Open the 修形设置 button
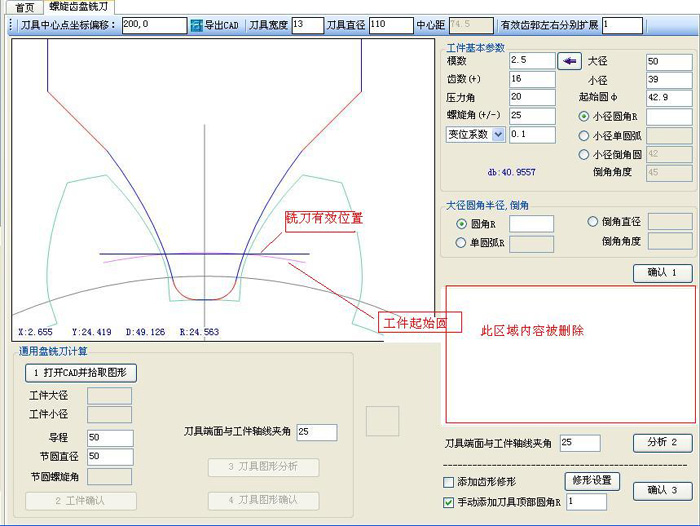This screenshot has height=526, width=700. point(592,481)
